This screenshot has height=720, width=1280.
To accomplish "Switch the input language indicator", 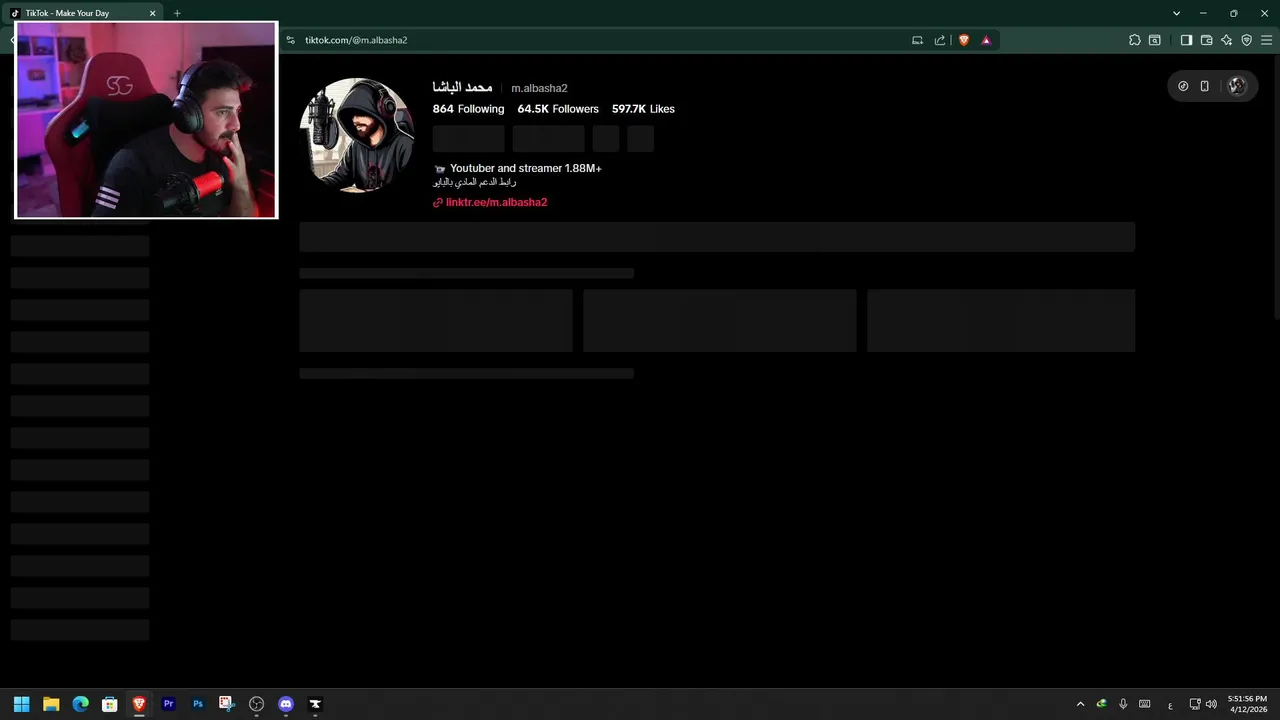I will pyautogui.click(x=1170, y=705).
